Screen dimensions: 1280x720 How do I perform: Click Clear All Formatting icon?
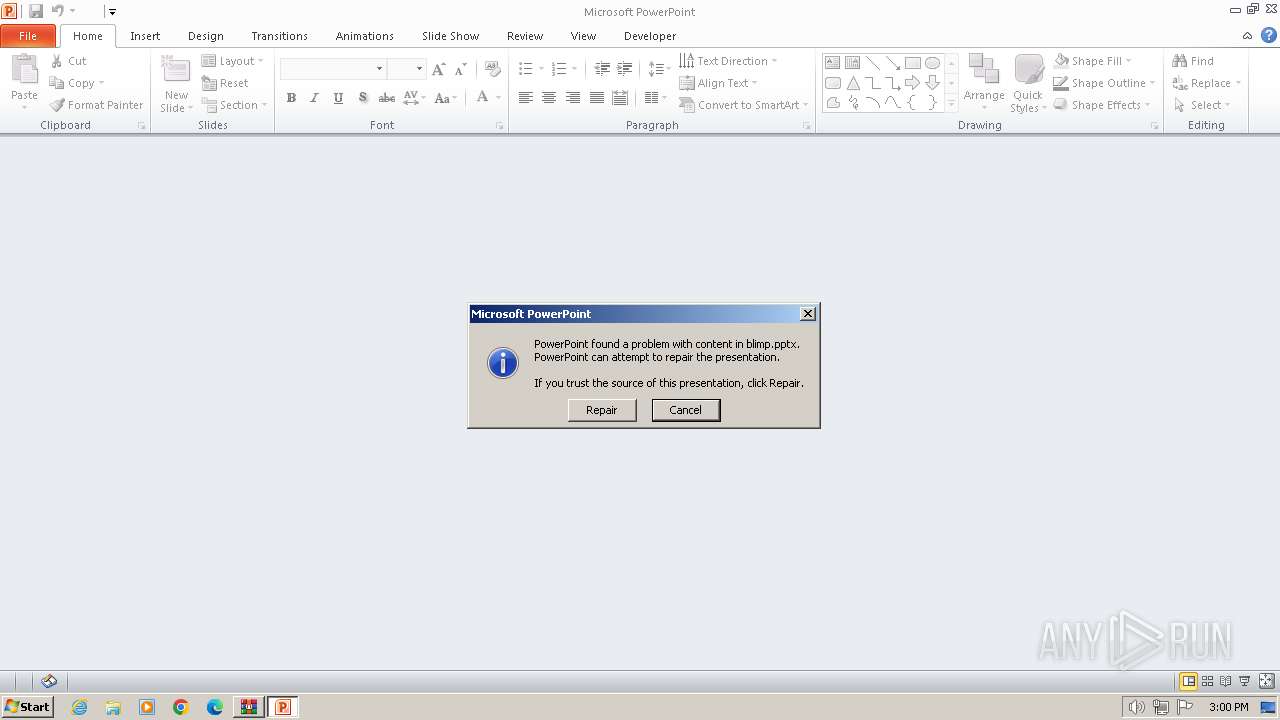tap(492, 69)
